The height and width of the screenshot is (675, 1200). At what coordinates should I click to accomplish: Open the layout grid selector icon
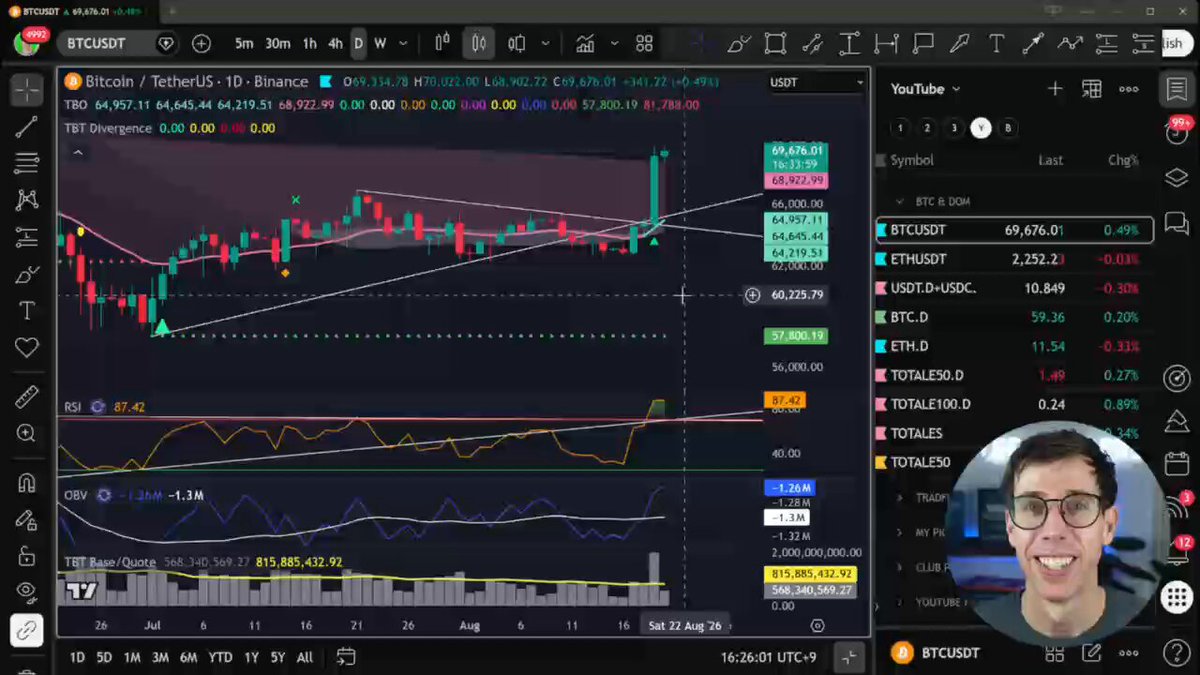pos(644,44)
